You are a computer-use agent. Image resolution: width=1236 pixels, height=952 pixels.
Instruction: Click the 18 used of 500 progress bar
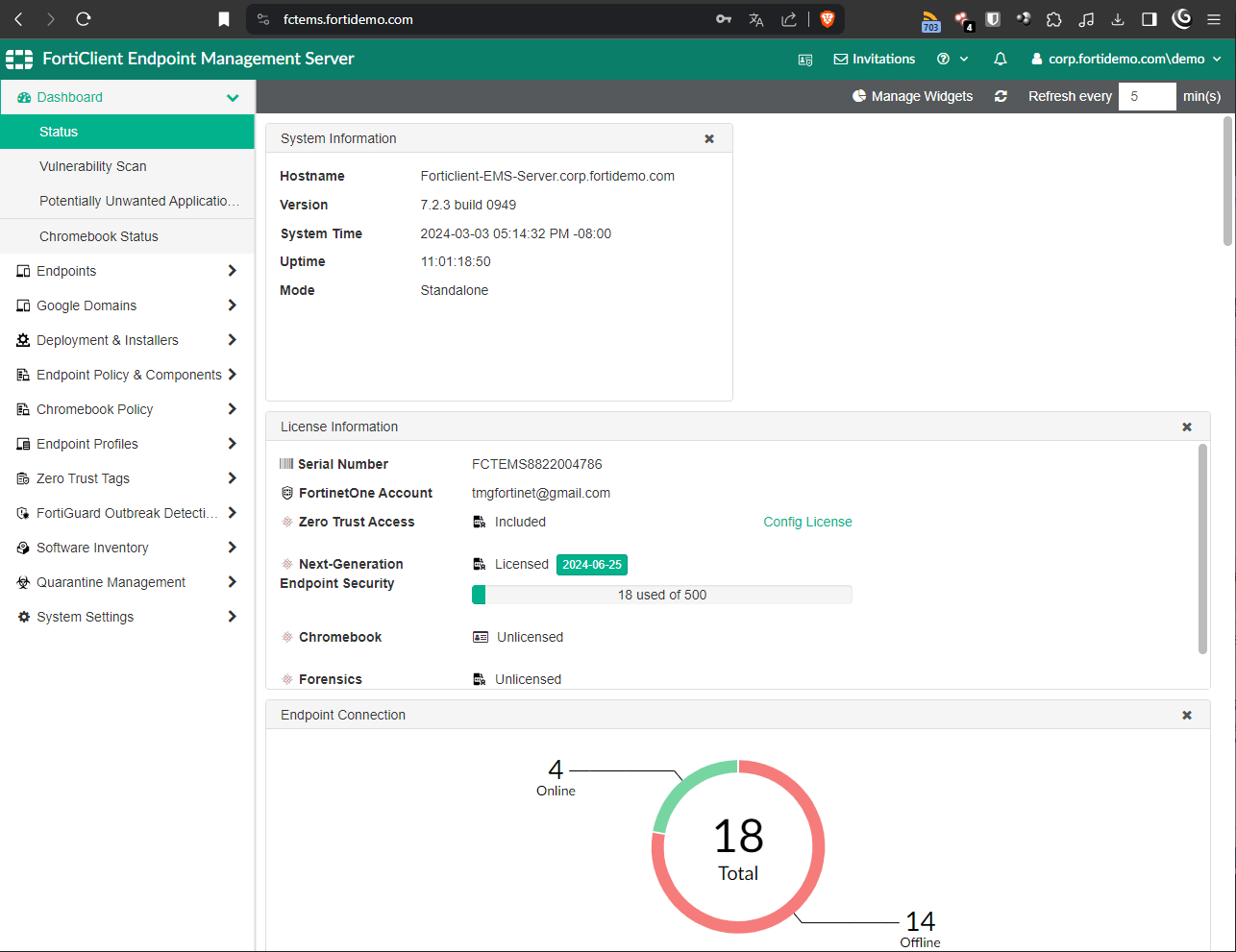click(662, 595)
